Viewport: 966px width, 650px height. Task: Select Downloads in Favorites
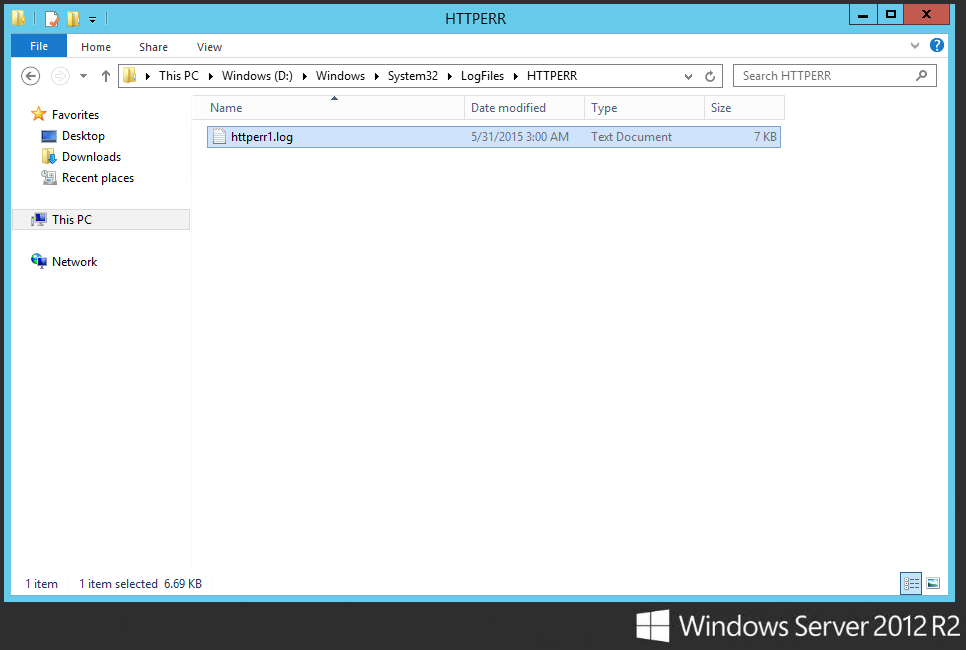[x=91, y=157]
